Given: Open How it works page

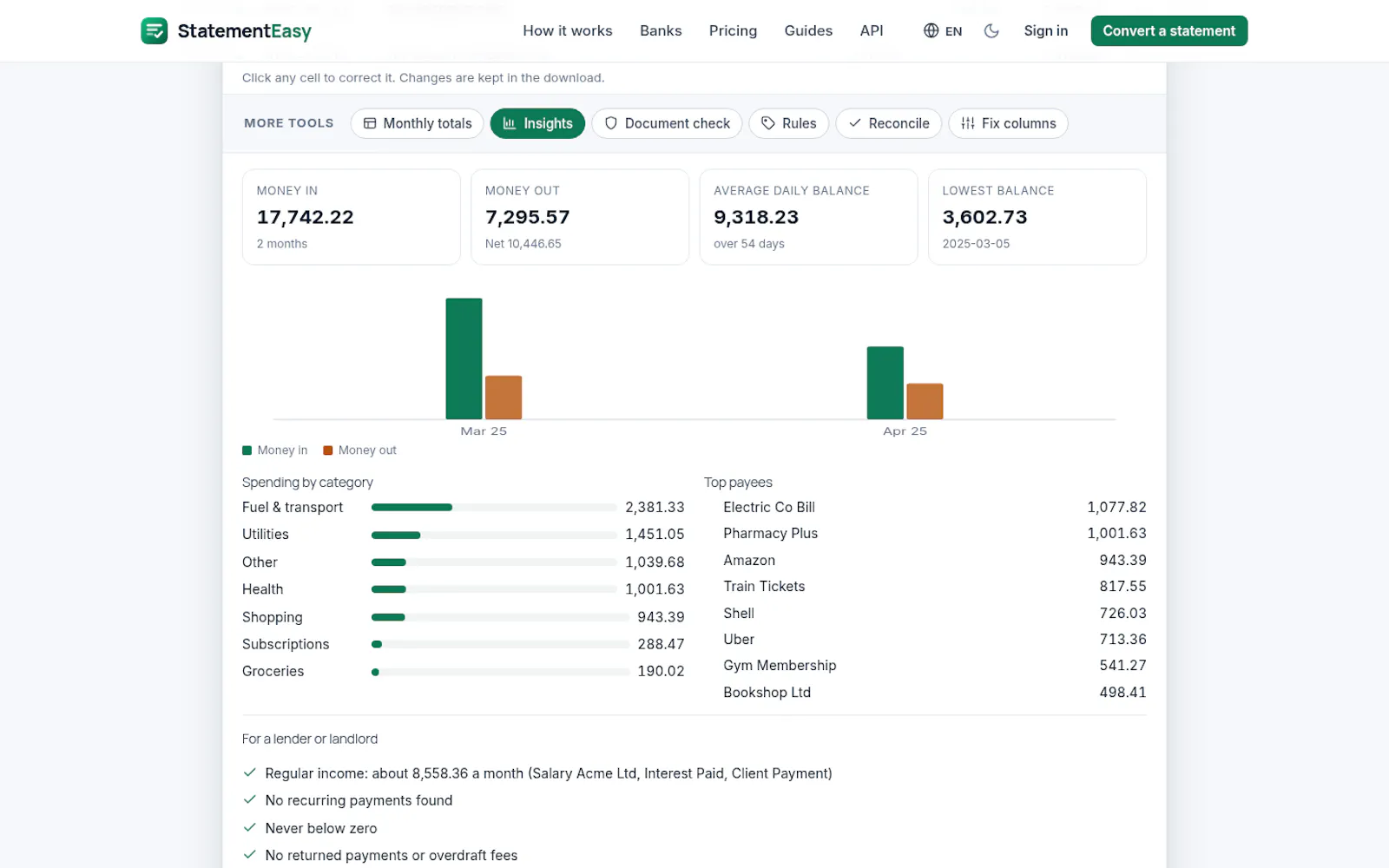Looking at the screenshot, I should click(567, 30).
